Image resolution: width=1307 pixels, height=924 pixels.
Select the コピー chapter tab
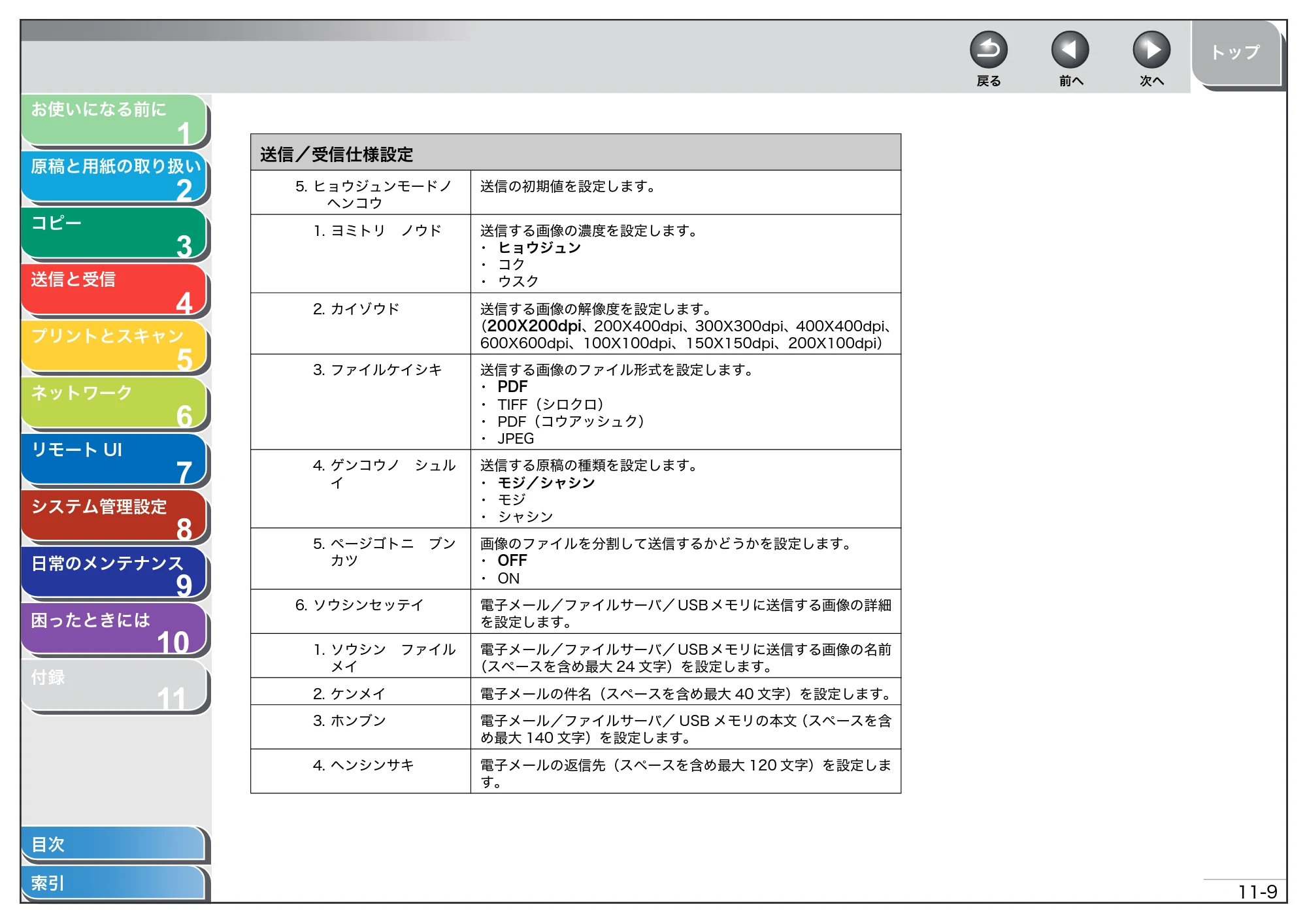click(114, 233)
